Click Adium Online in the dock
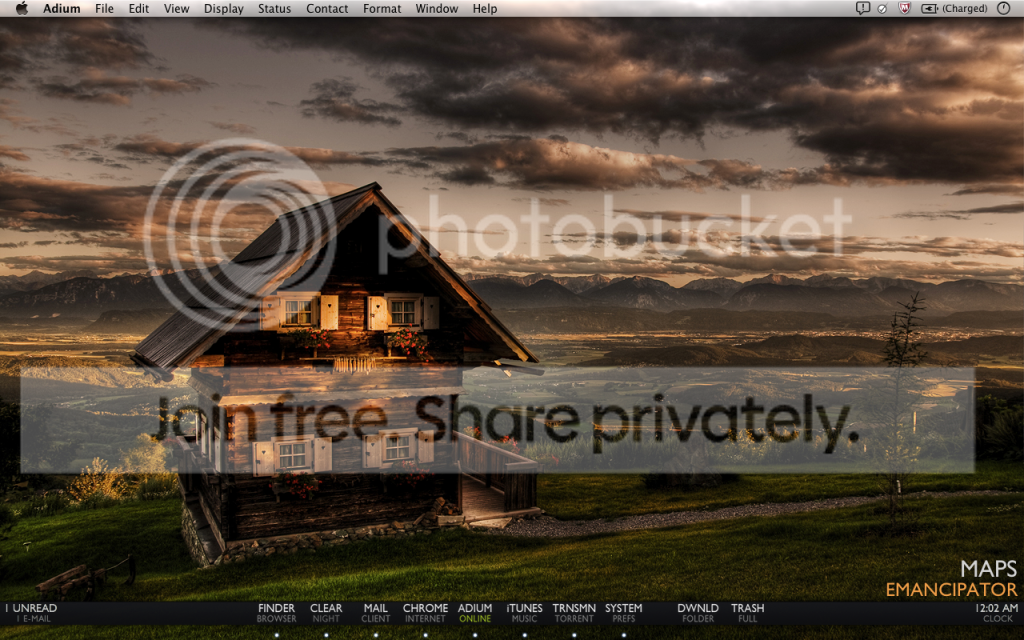 point(475,613)
